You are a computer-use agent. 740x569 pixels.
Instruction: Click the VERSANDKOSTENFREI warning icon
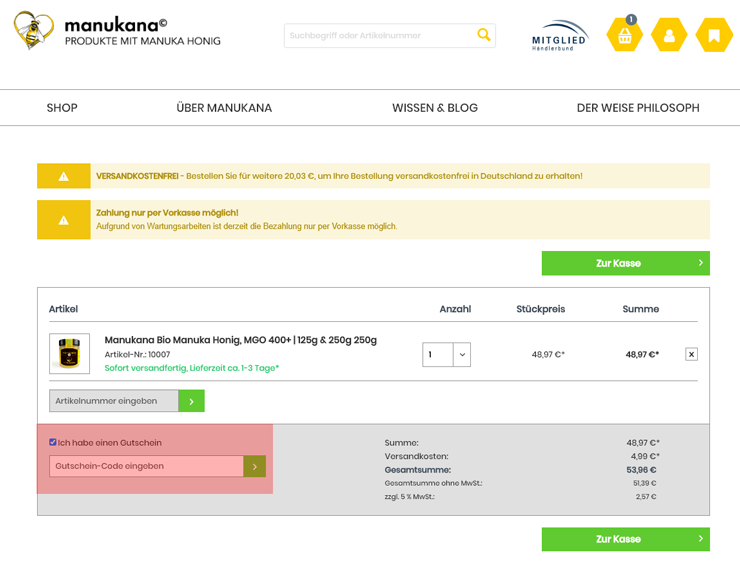(x=64, y=176)
